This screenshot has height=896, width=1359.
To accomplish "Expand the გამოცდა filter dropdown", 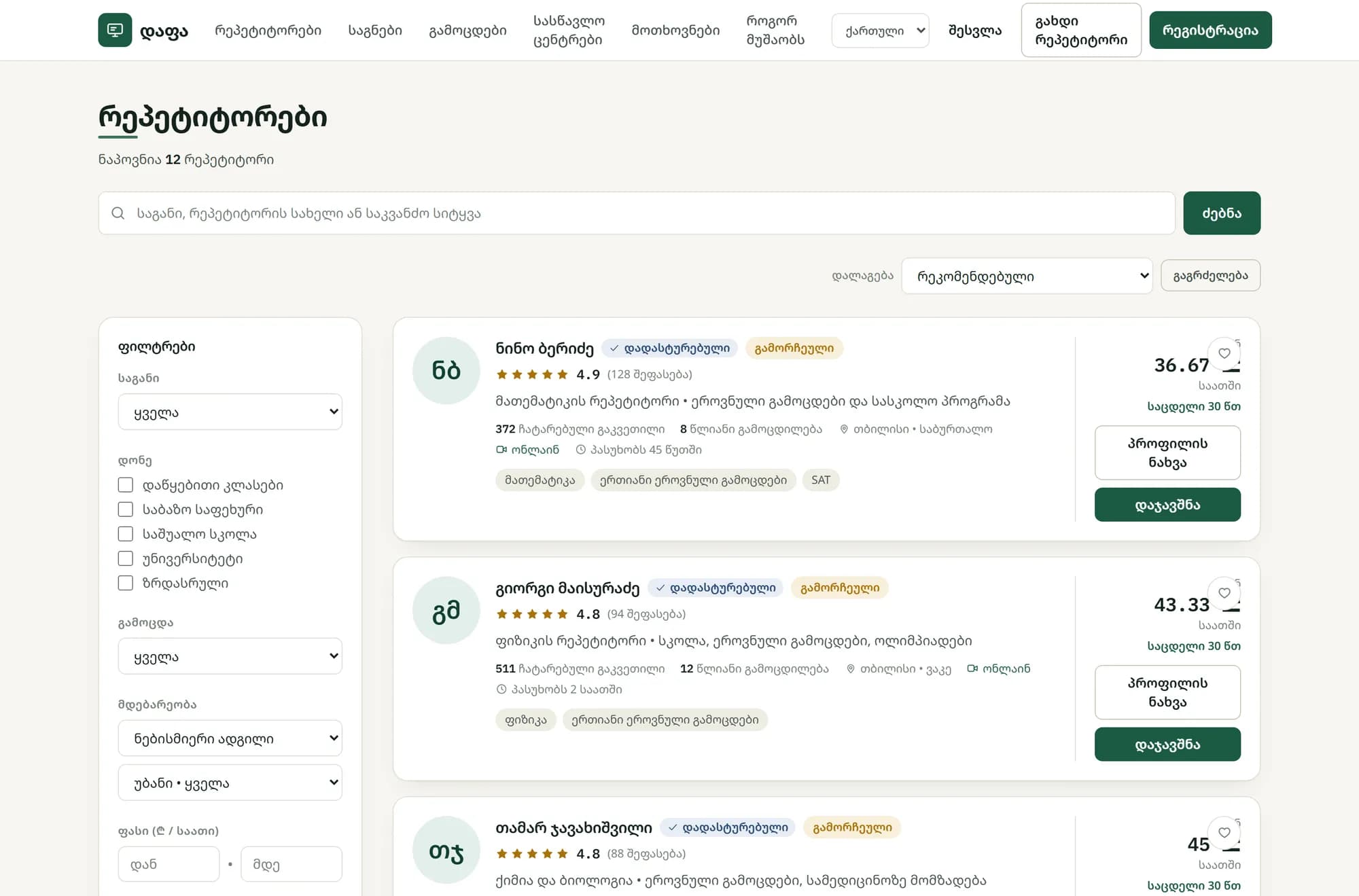I will [230, 656].
